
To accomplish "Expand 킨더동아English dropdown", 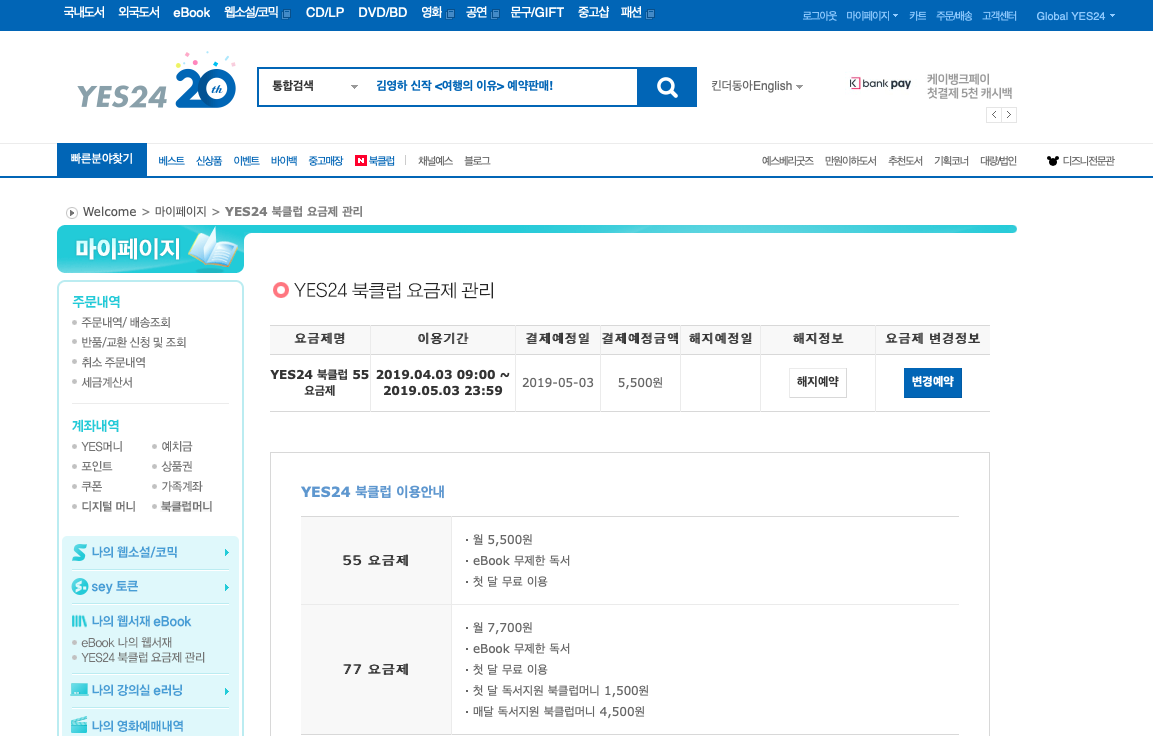I will (x=757, y=86).
